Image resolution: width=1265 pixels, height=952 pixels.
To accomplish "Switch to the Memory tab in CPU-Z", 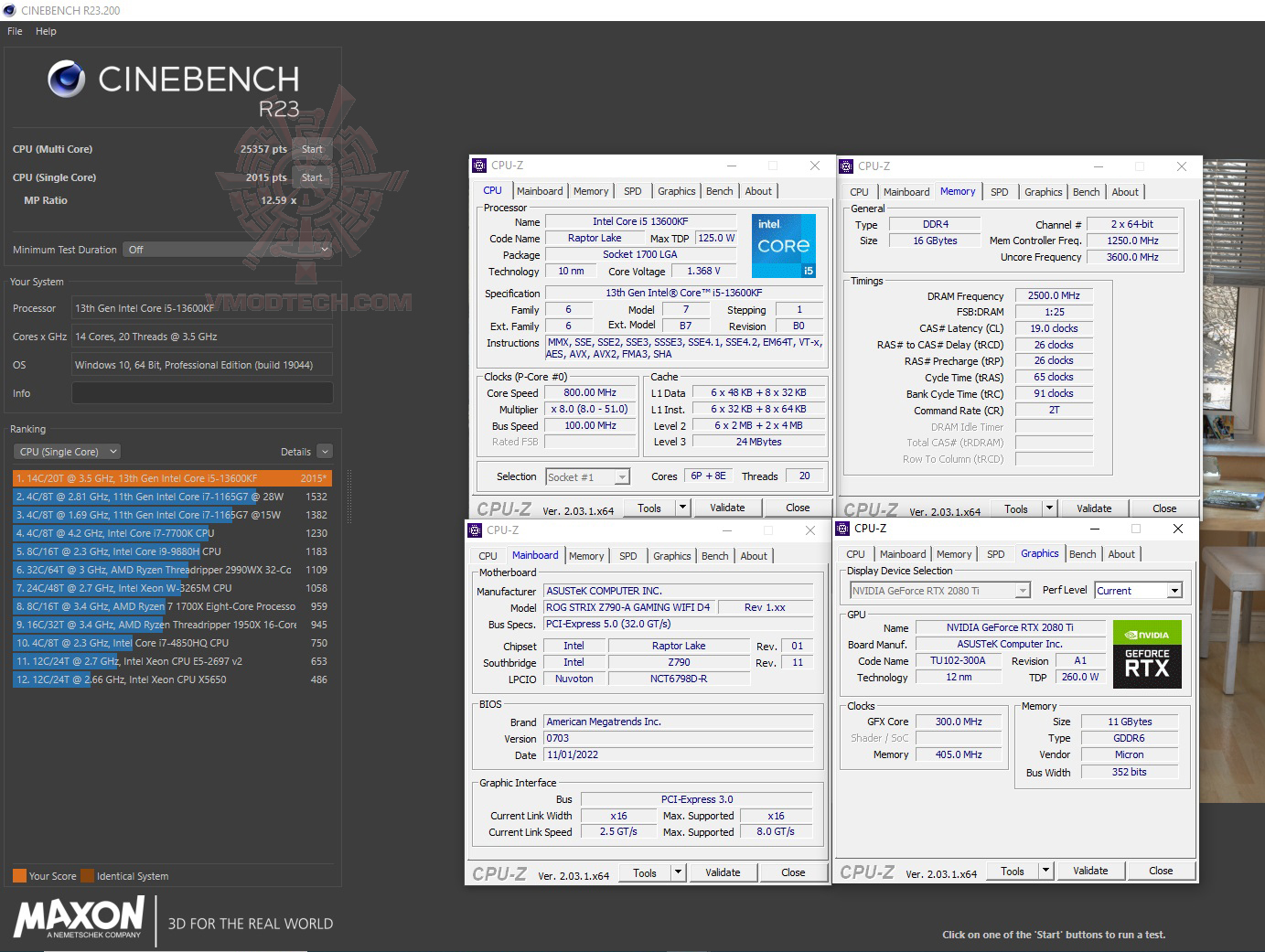I will click(x=591, y=190).
